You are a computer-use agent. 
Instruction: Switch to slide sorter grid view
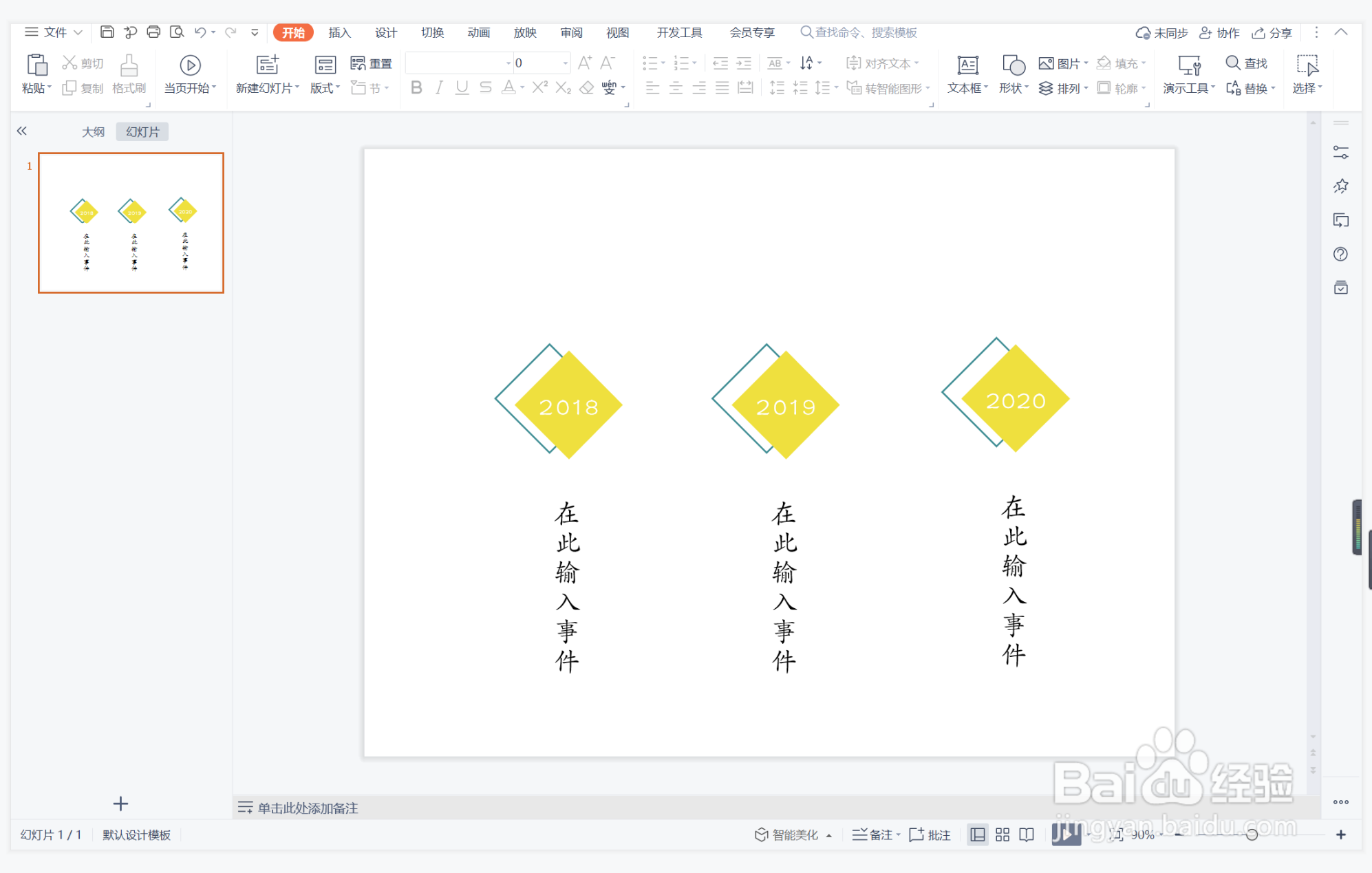tap(1002, 834)
